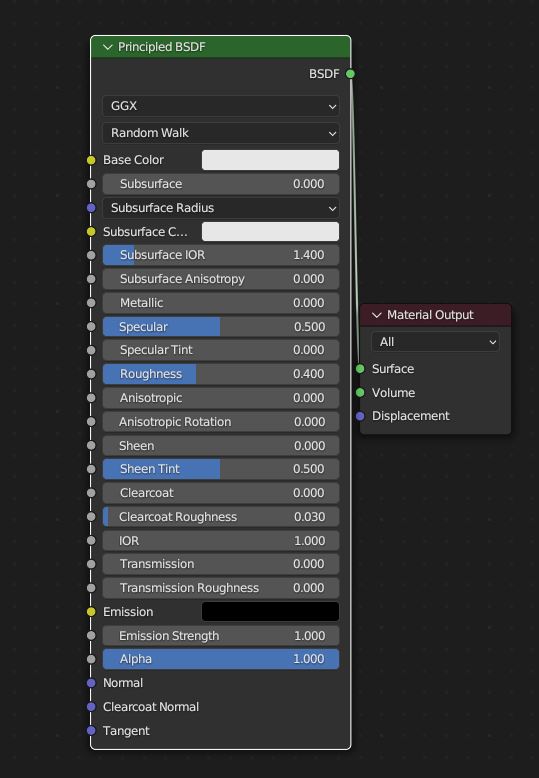This screenshot has width=539, height=778.
Task: Click the purple Displacement input socket
Action: click(x=360, y=416)
